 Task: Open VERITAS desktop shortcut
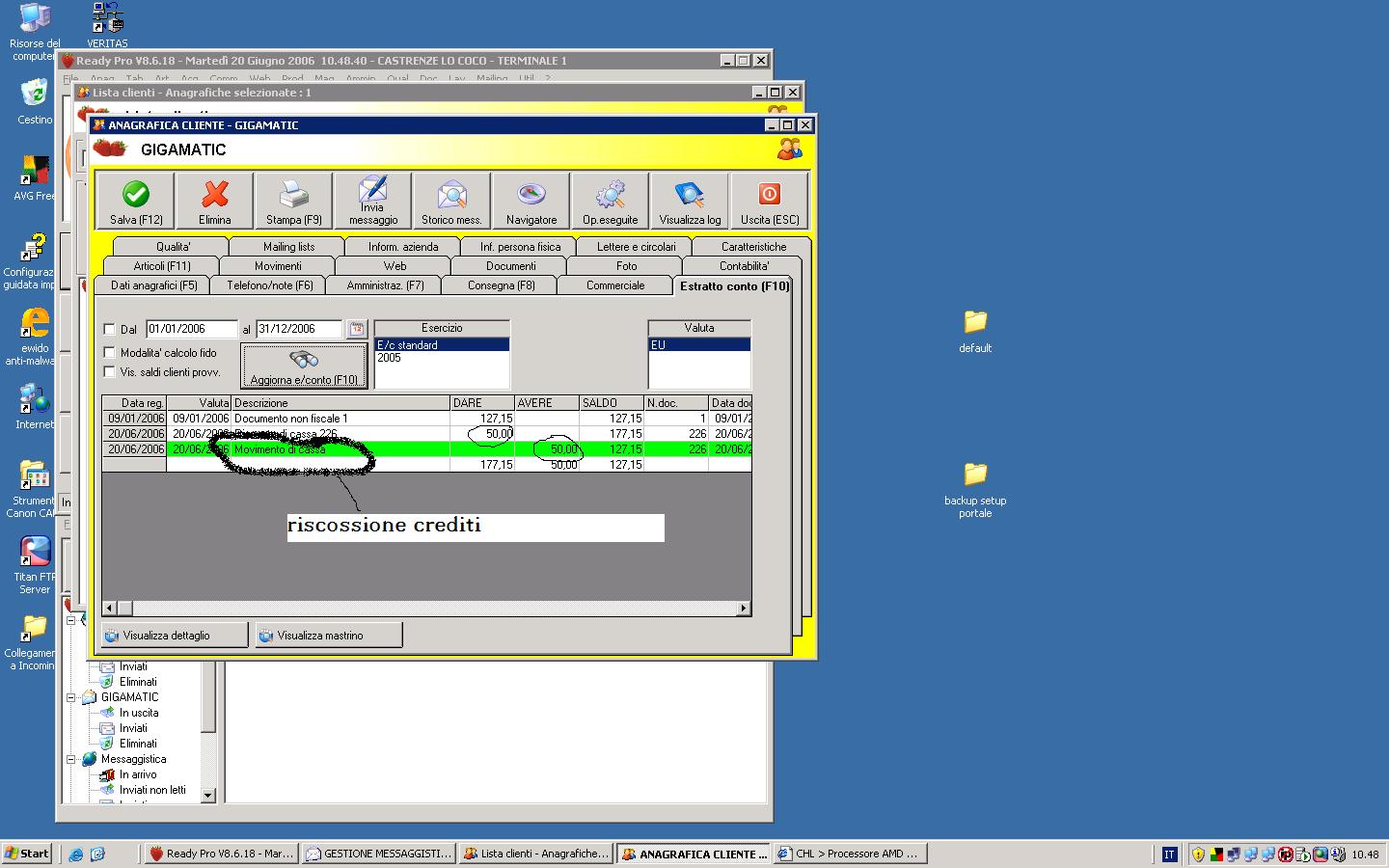pos(107,26)
